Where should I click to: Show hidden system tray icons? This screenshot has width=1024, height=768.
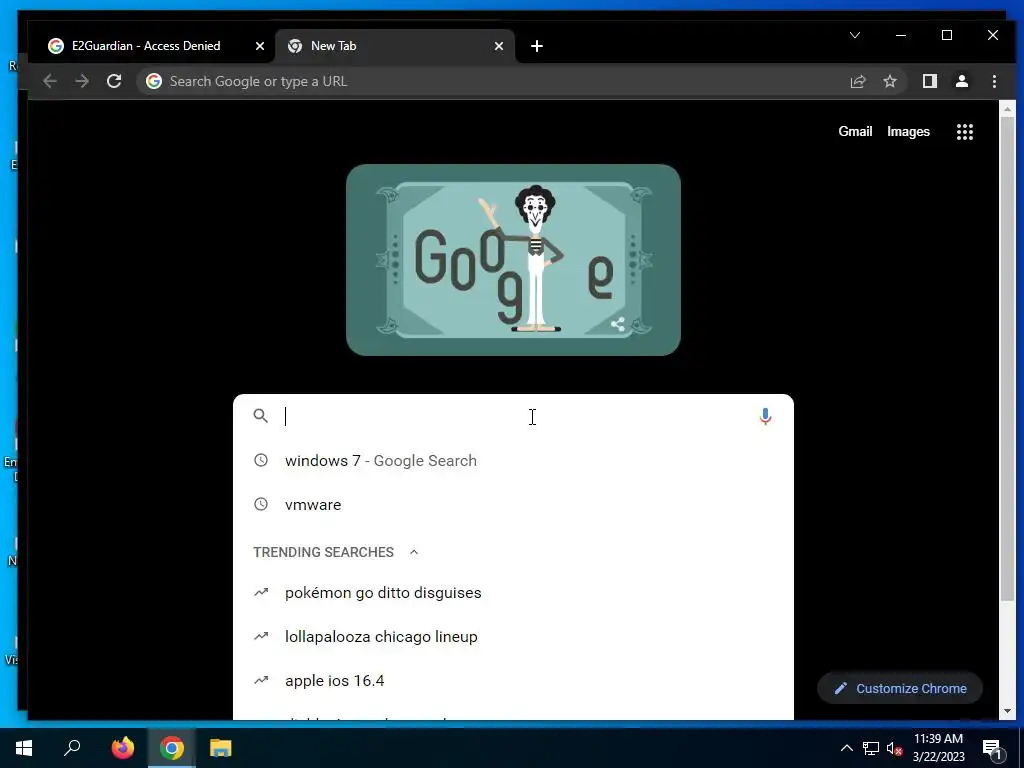[x=846, y=748]
